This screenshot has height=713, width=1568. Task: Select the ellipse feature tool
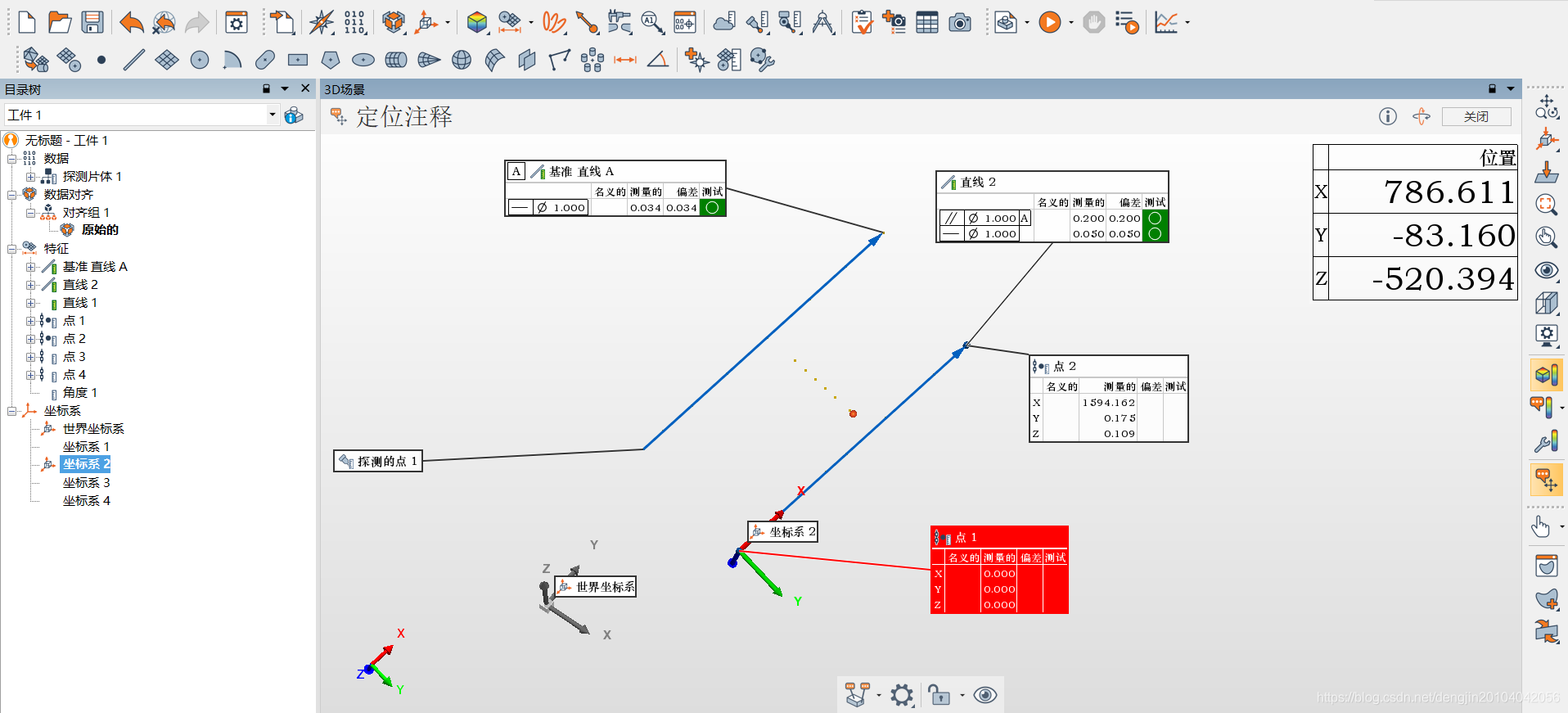click(x=363, y=60)
